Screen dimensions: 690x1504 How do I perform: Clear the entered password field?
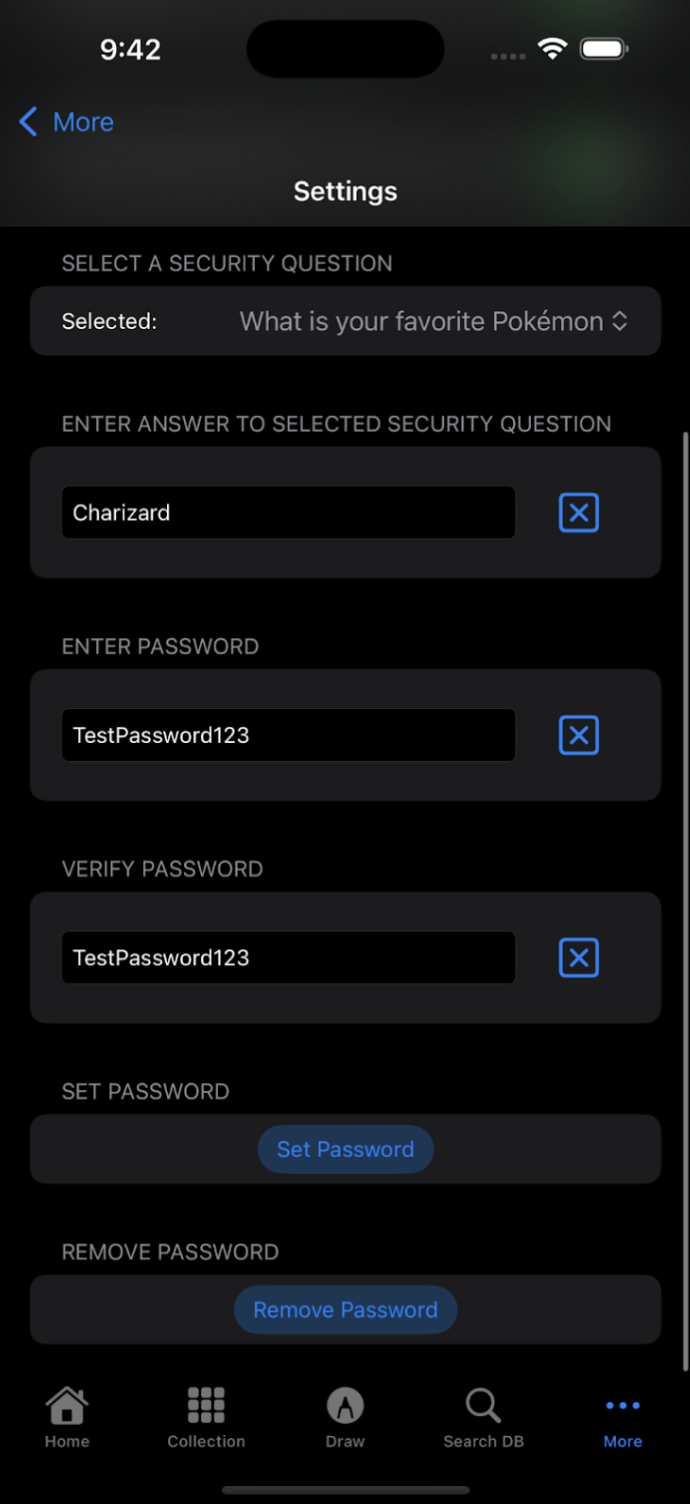[578, 735]
